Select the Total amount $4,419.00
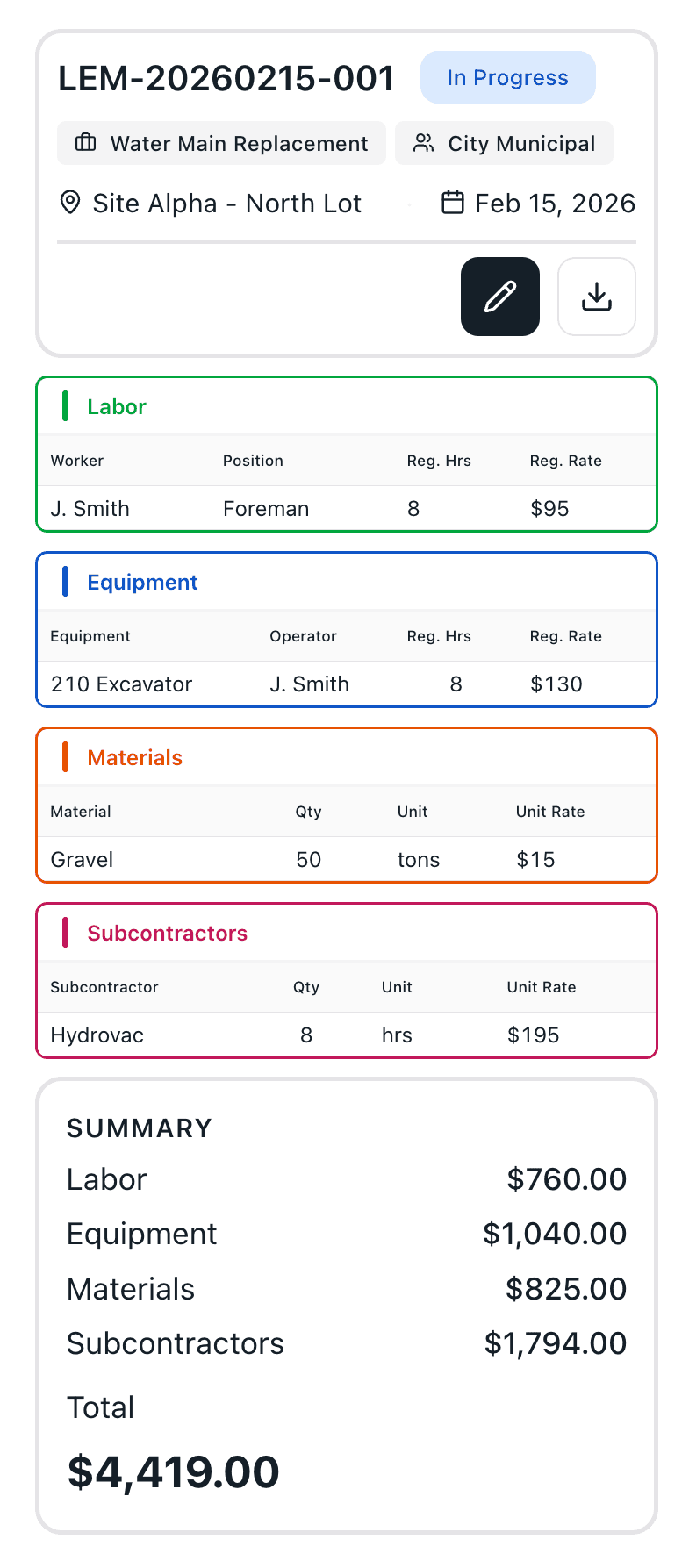 point(173,1471)
